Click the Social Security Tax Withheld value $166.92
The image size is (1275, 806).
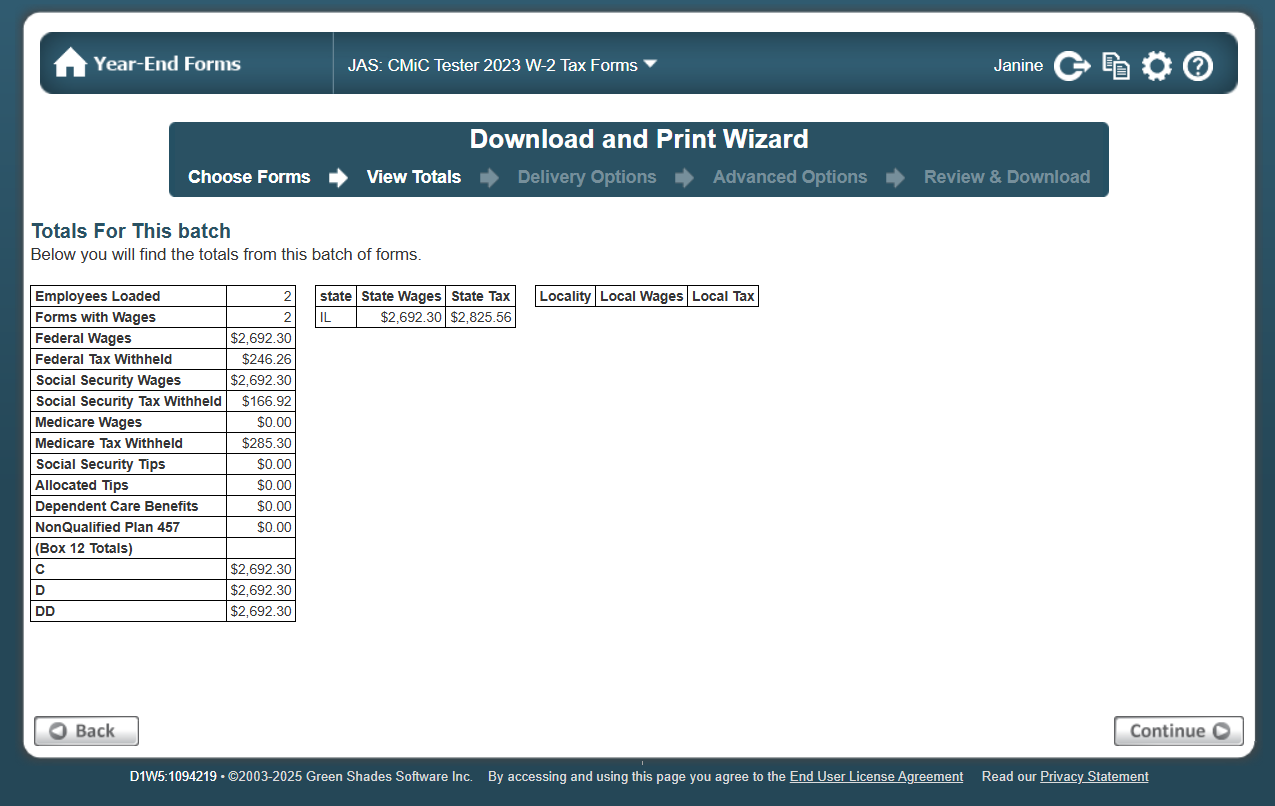tap(267, 401)
